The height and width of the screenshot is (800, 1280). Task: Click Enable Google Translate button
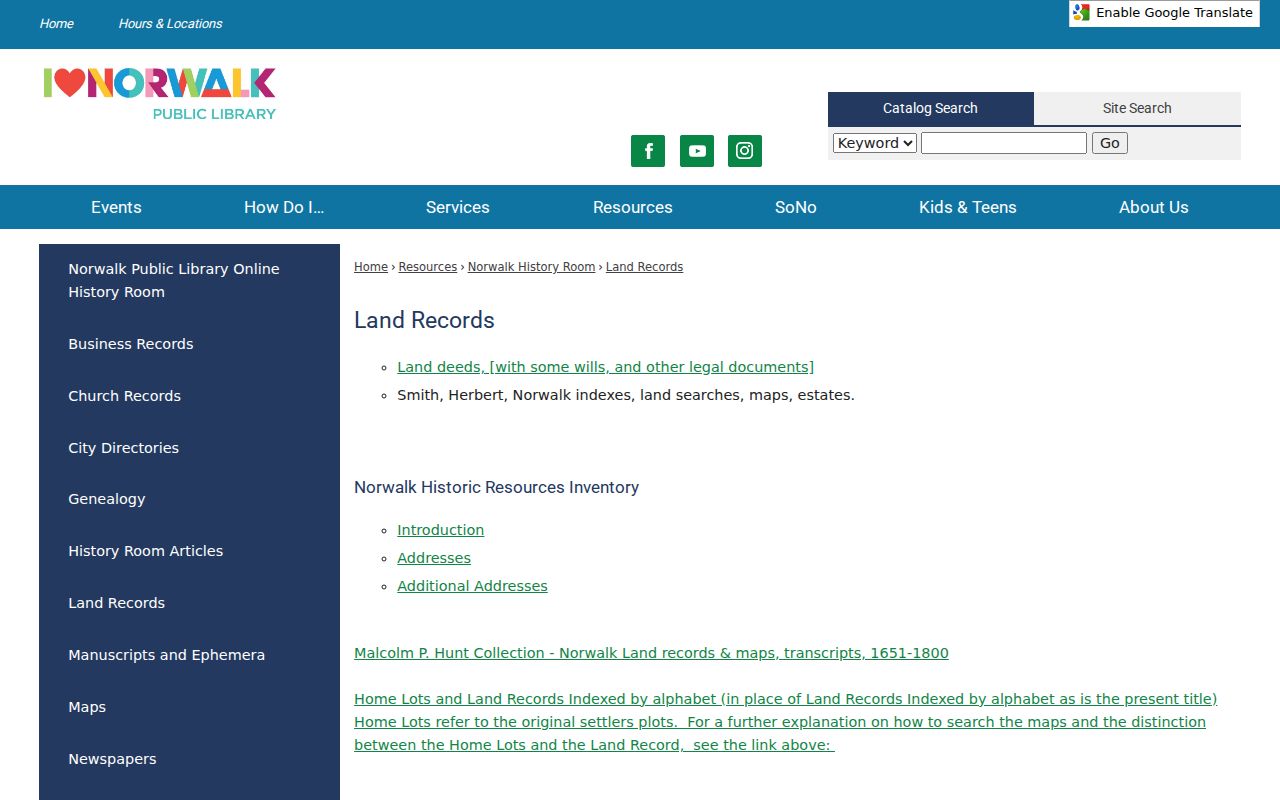coord(1164,13)
